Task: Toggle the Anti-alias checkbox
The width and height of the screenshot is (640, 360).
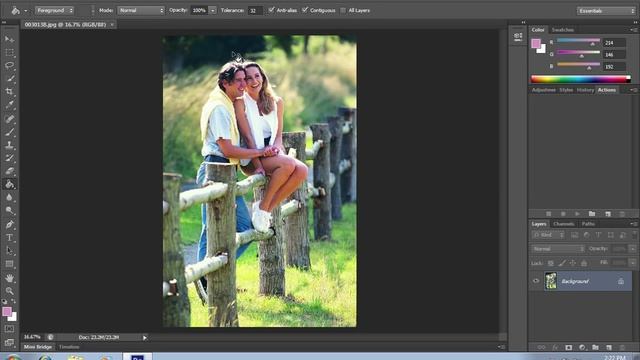Action: click(271, 10)
